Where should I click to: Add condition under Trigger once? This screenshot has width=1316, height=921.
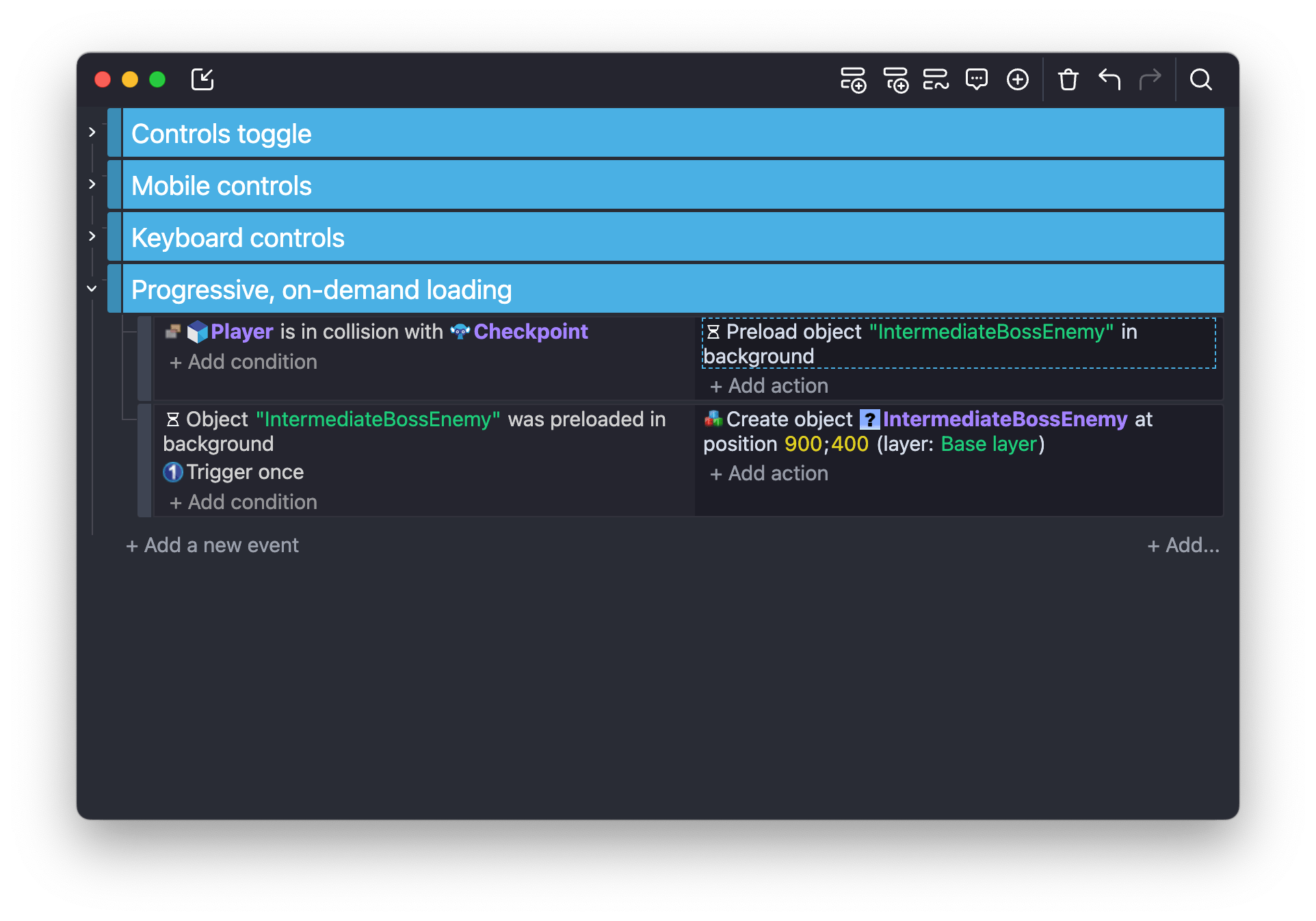pos(244,502)
